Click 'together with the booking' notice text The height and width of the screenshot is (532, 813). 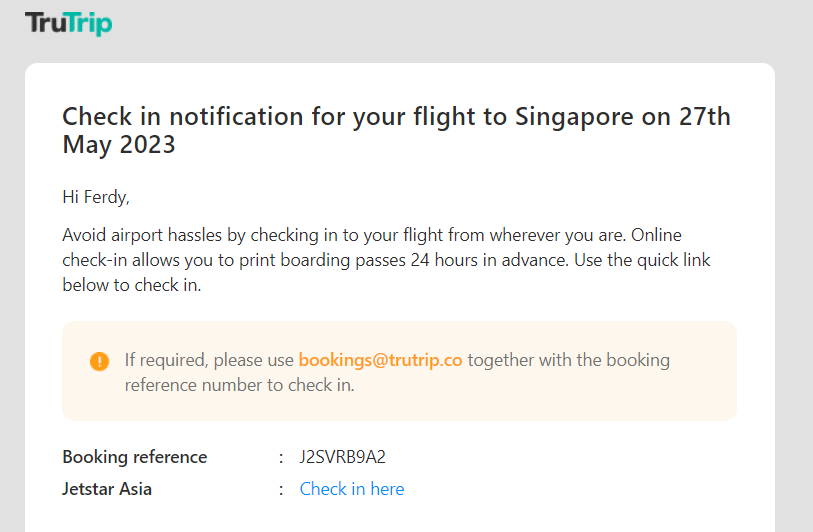pos(569,360)
